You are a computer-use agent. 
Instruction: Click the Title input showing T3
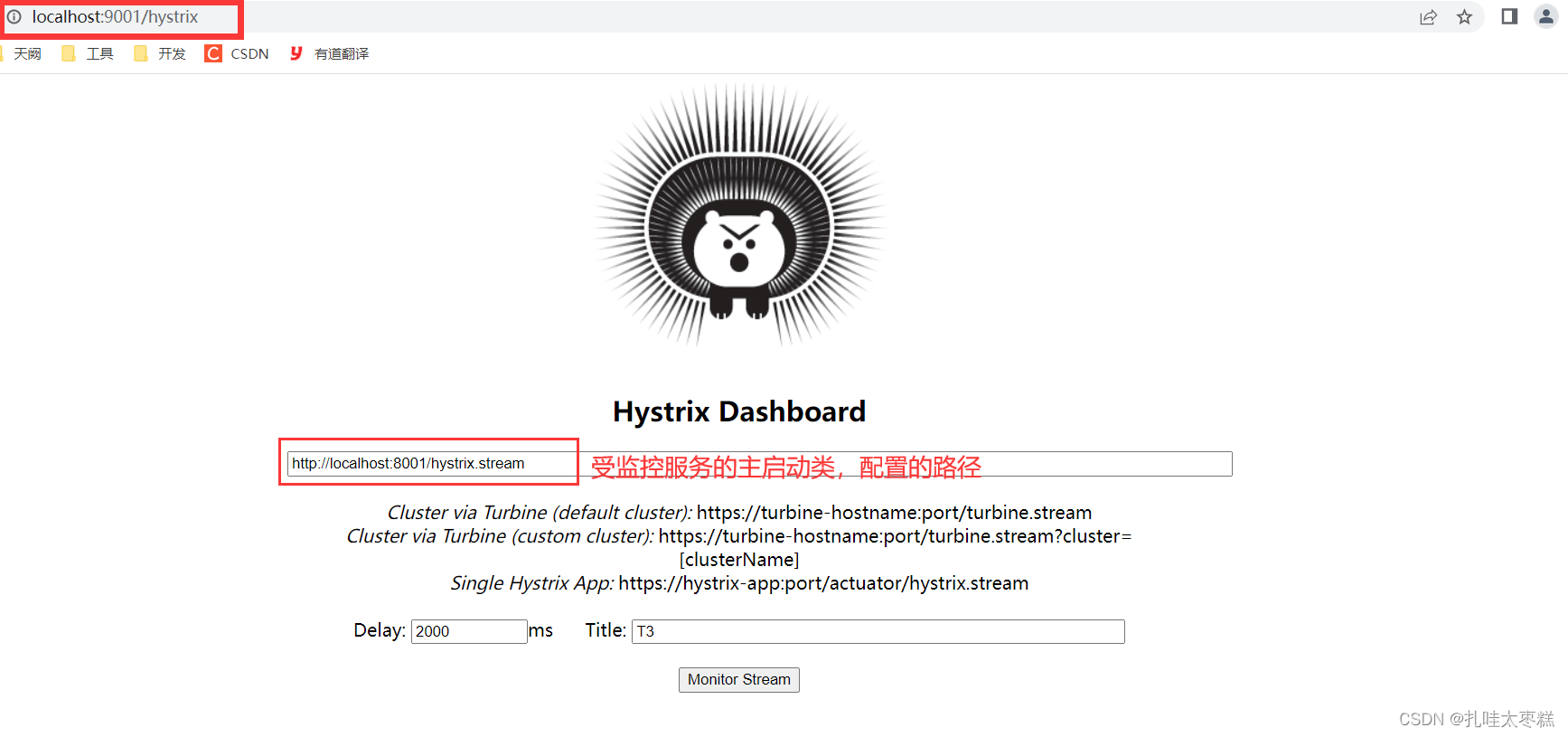(x=878, y=631)
